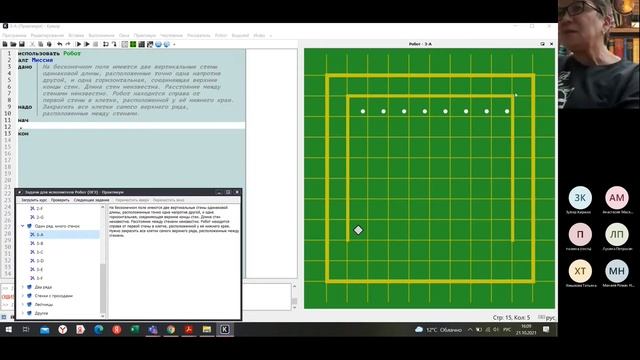Open the Выполнение menu
The height and width of the screenshot is (360, 640).
pos(102,36)
